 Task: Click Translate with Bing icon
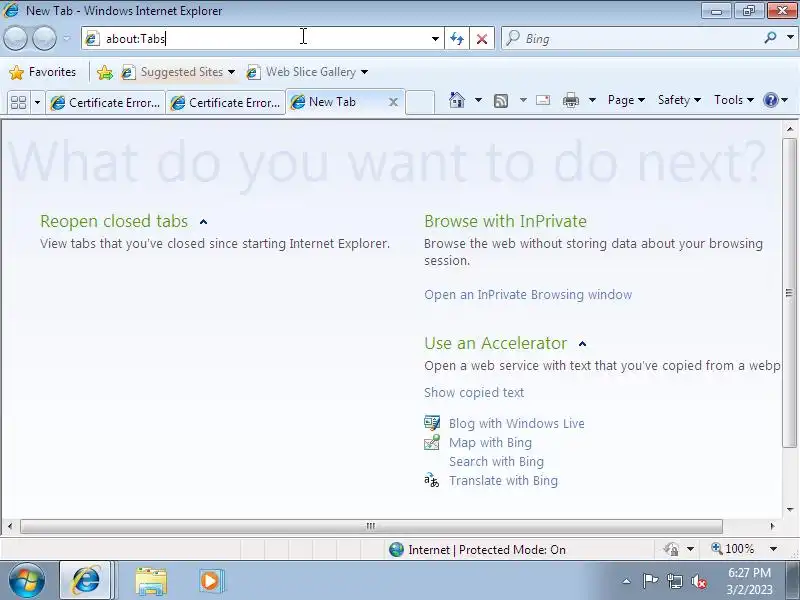(432, 480)
